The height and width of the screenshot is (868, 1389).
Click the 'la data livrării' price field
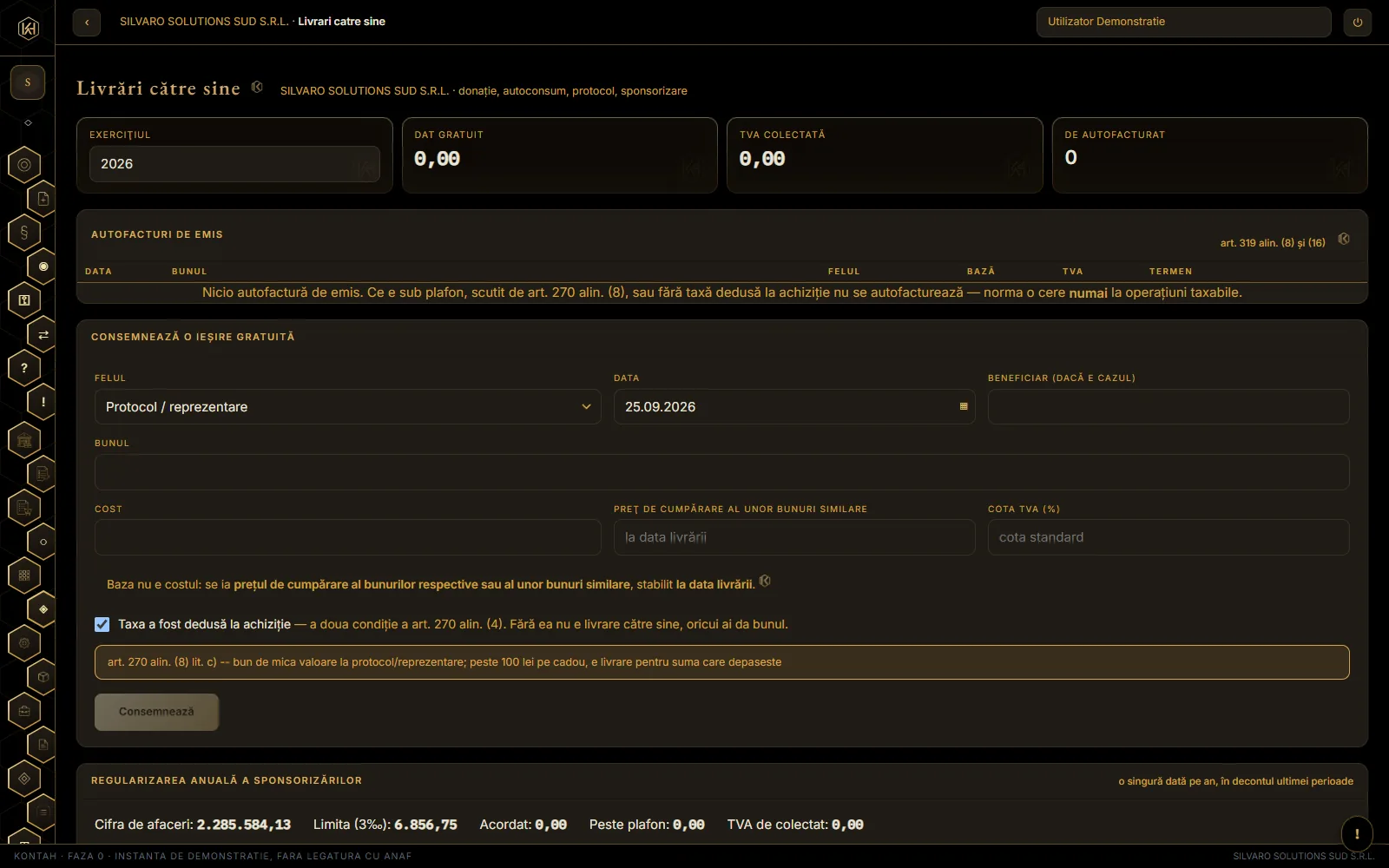point(794,537)
